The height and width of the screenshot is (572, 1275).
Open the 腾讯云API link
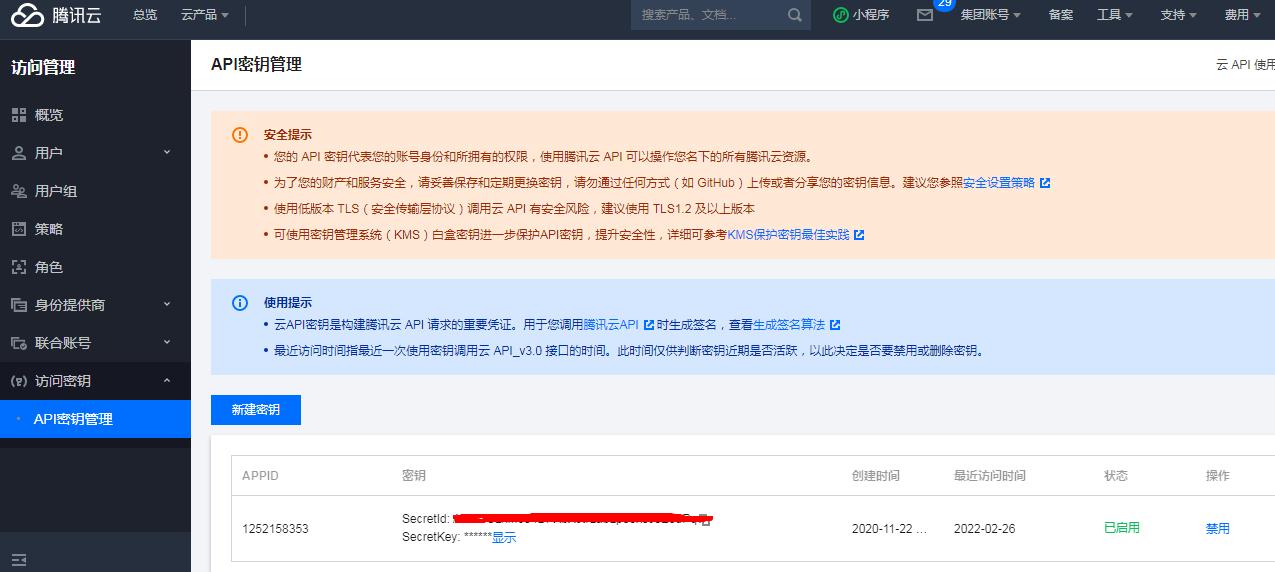(x=611, y=325)
